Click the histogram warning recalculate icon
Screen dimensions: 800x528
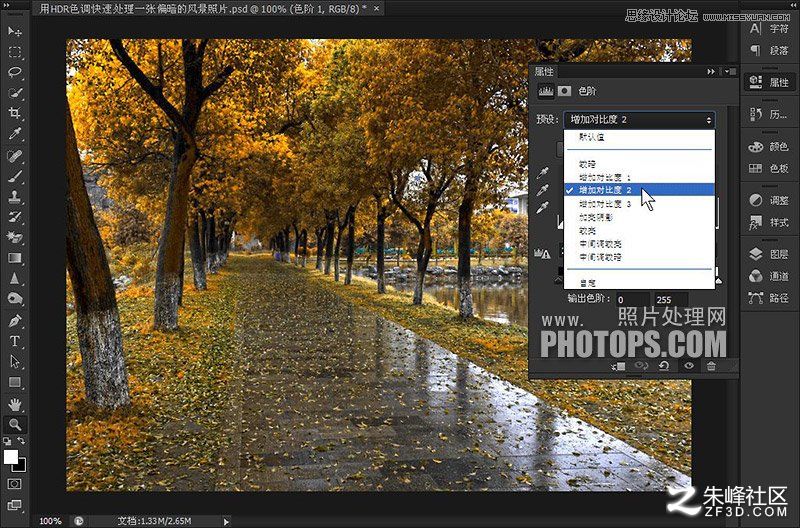coord(542,253)
